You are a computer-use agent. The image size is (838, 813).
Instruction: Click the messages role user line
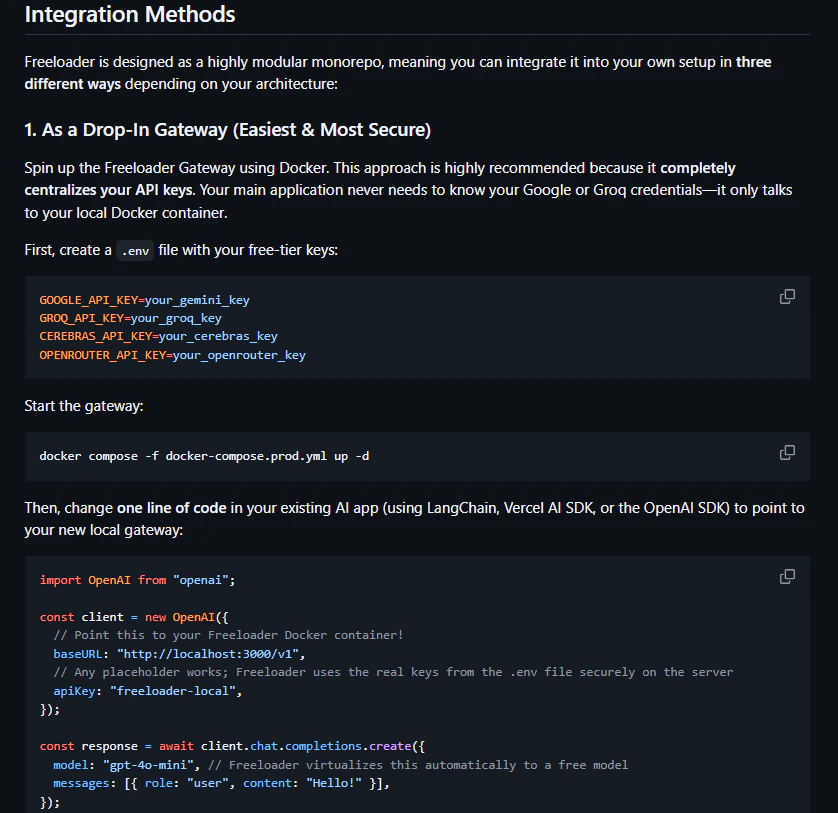click(221, 784)
